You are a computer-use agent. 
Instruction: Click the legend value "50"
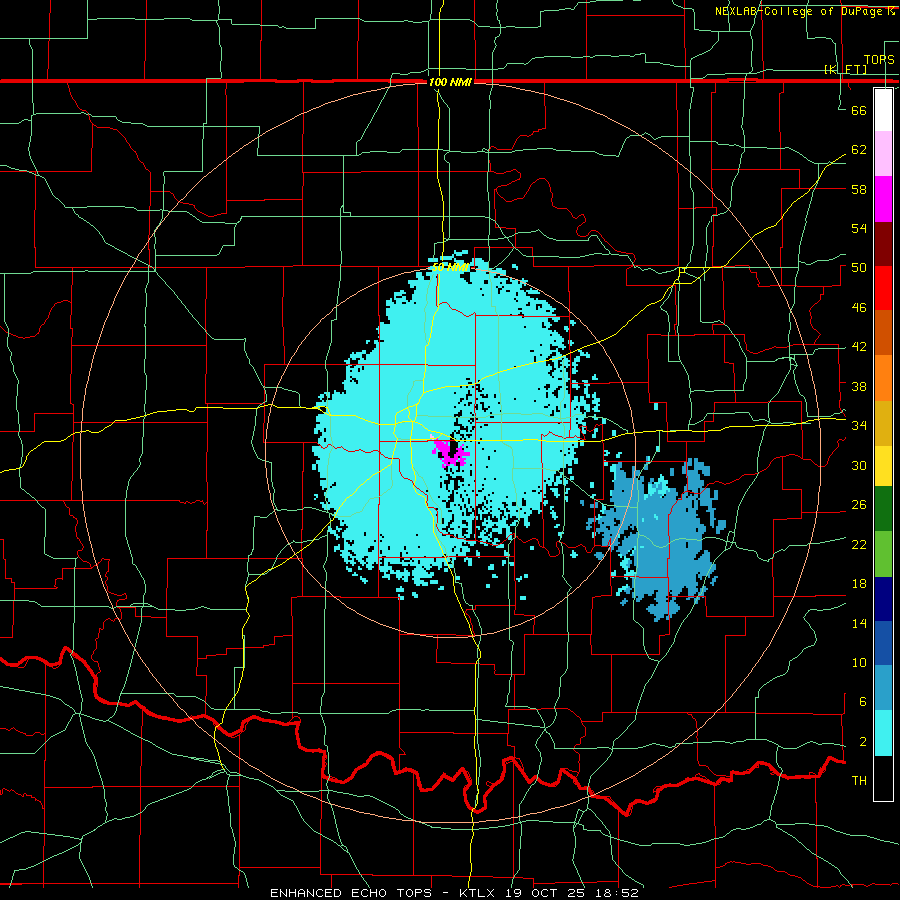(x=859, y=268)
